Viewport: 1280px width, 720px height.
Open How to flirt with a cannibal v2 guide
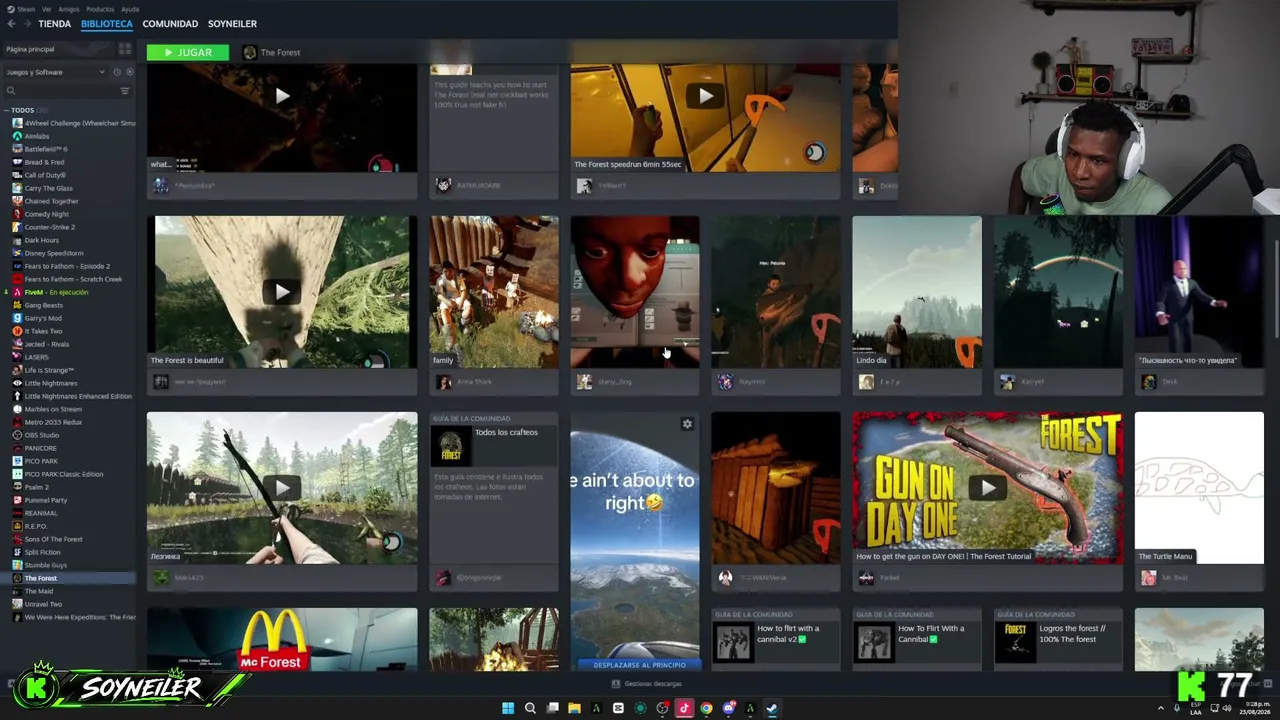776,639
